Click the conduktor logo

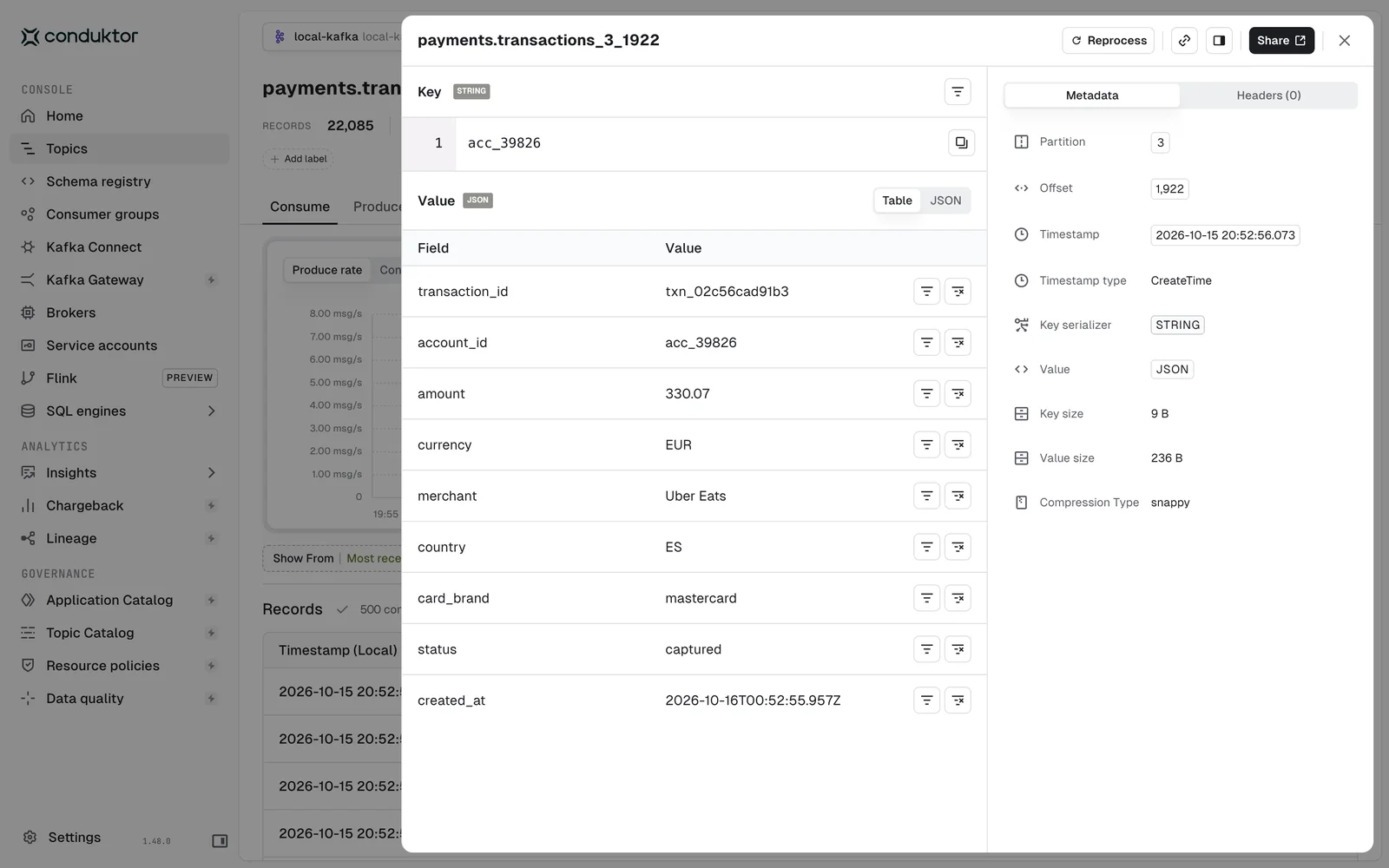[x=80, y=36]
